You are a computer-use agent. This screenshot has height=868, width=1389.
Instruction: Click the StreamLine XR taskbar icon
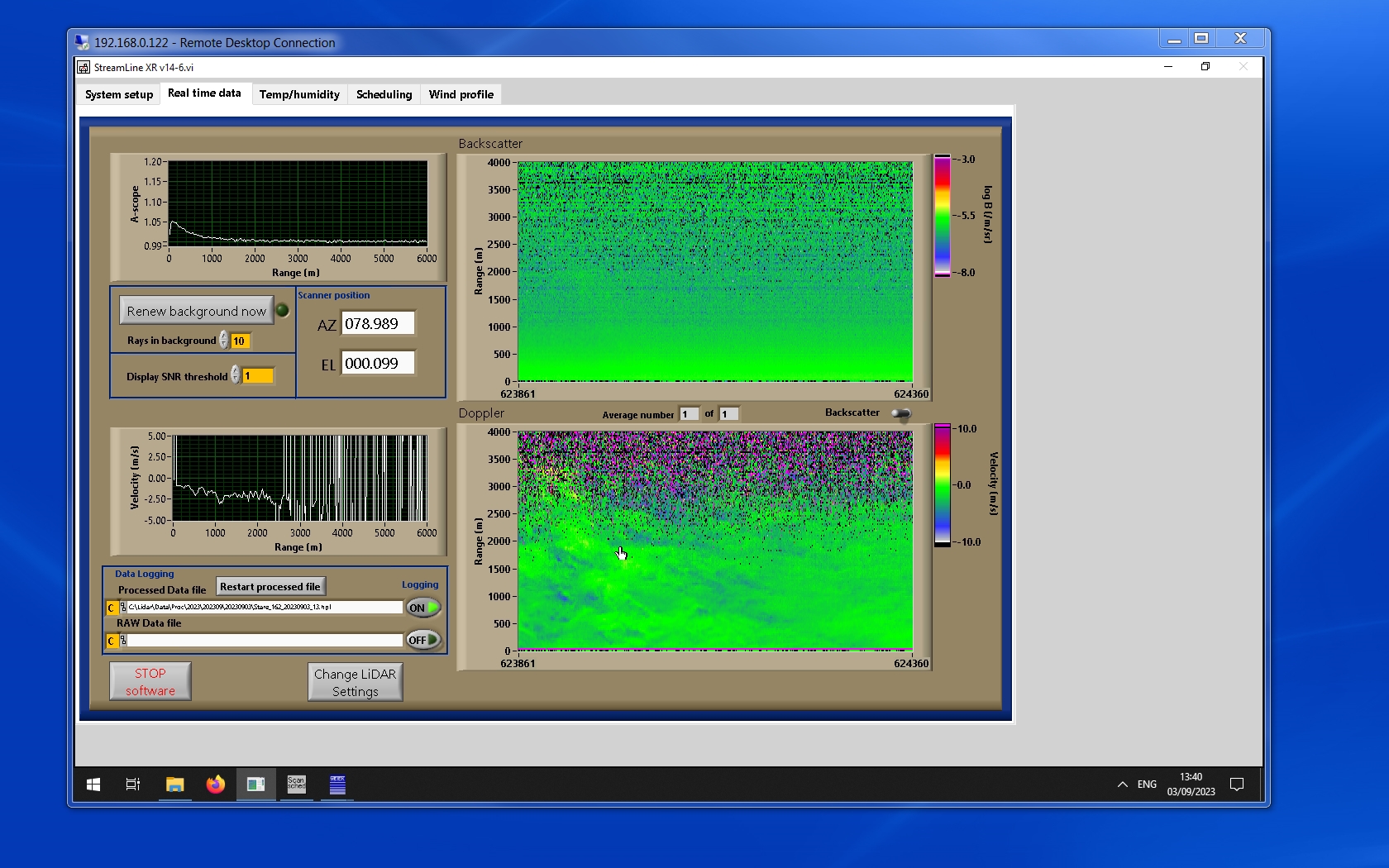pyautogui.click(x=255, y=784)
